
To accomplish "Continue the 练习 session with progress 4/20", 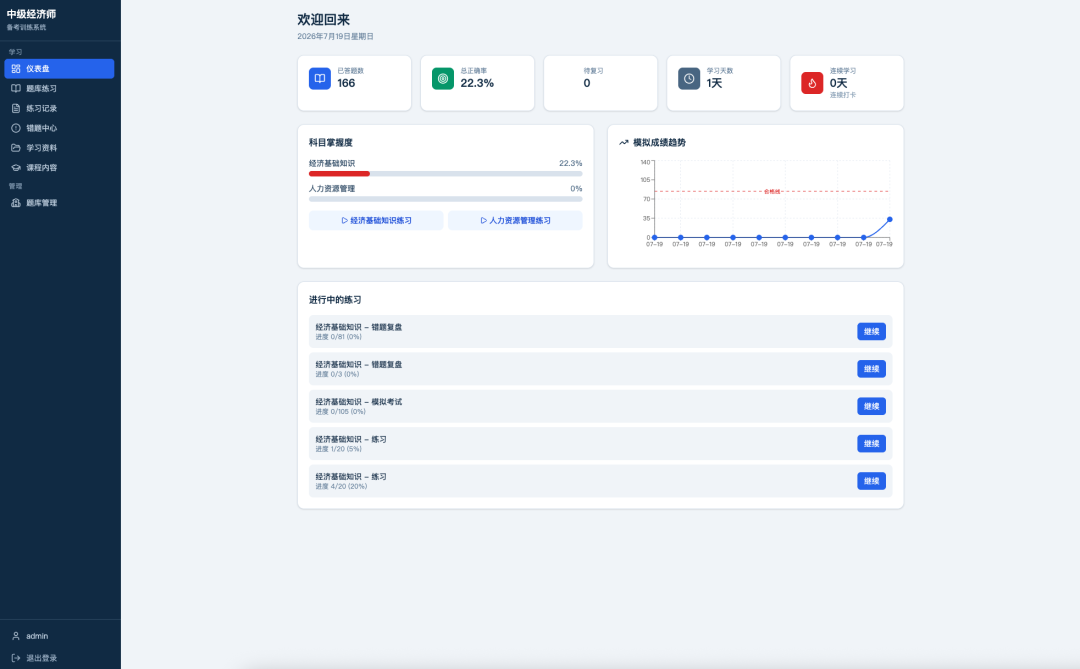I will 871,481.
